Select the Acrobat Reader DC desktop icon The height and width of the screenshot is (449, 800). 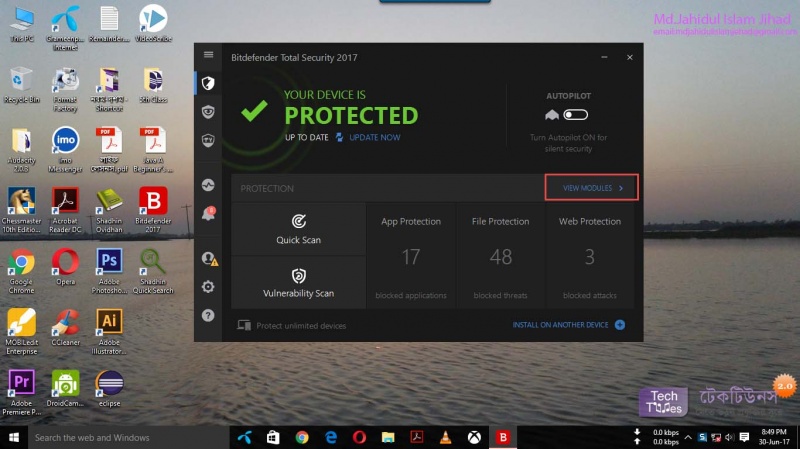click(x=65, y=210)
